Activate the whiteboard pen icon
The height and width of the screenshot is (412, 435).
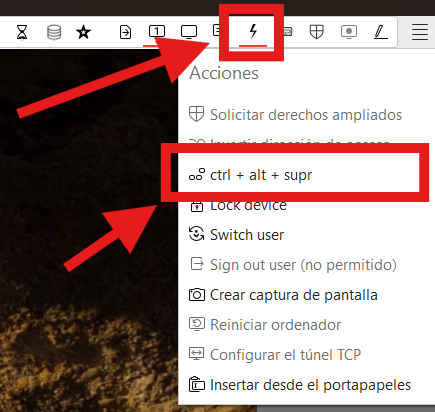[x=380, y=32]
